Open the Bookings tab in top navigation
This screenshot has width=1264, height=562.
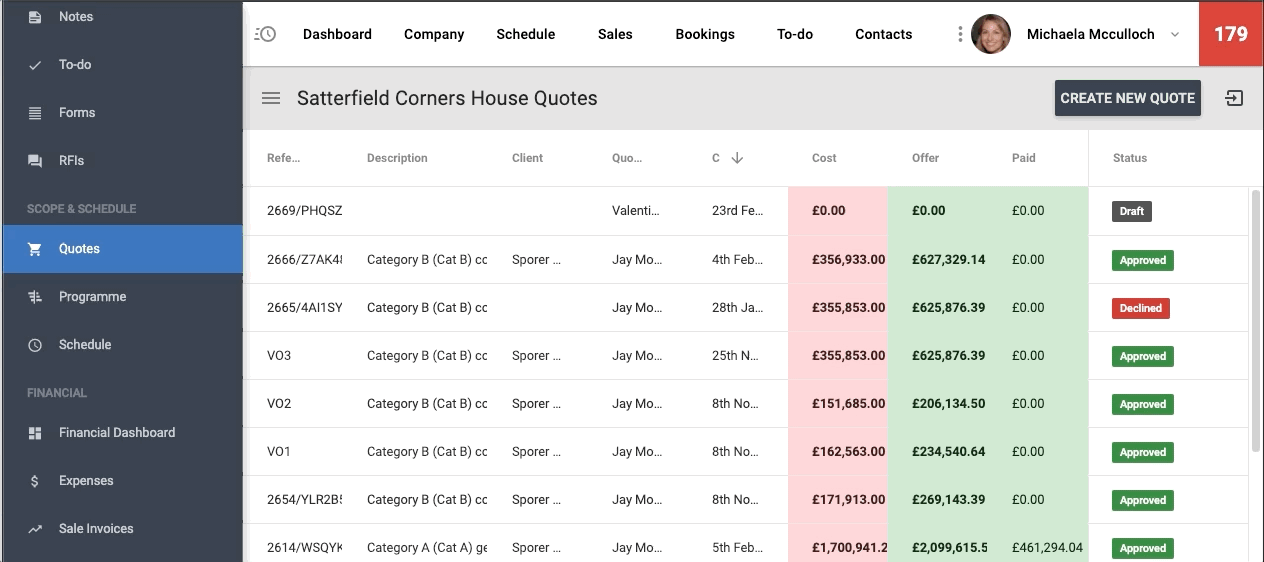coord(704,34)
